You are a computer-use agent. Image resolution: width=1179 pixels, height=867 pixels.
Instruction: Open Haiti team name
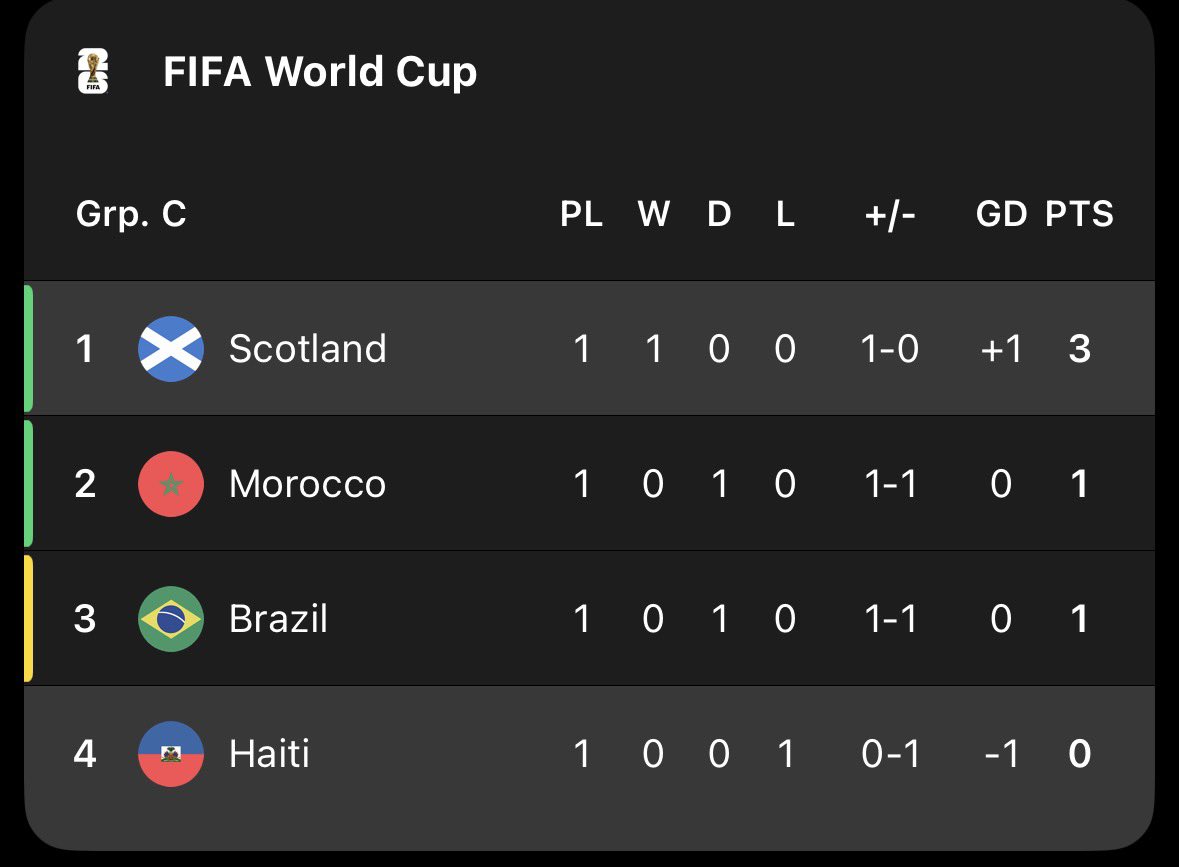point(269,753)
